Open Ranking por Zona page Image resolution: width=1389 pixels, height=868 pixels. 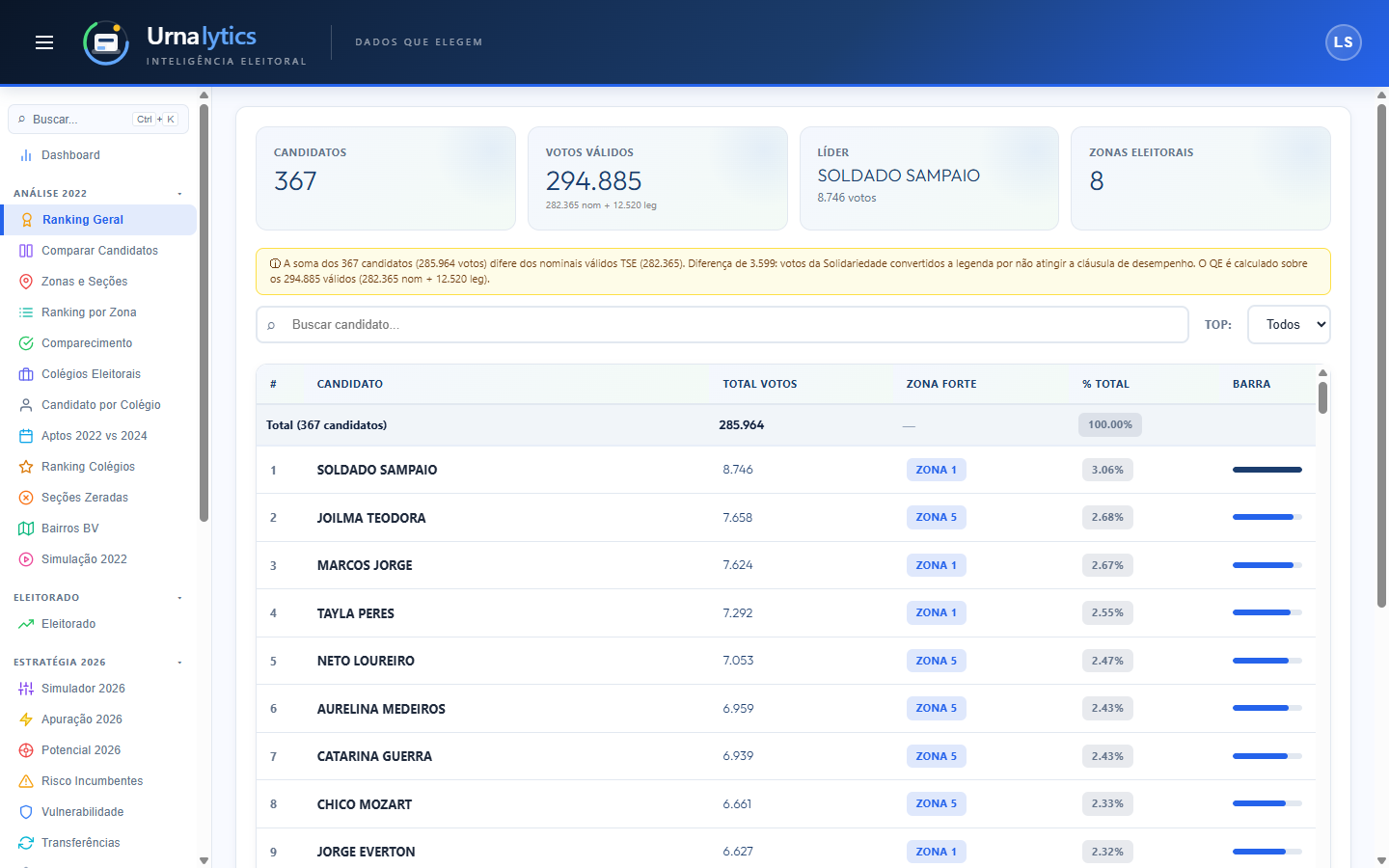98,312
